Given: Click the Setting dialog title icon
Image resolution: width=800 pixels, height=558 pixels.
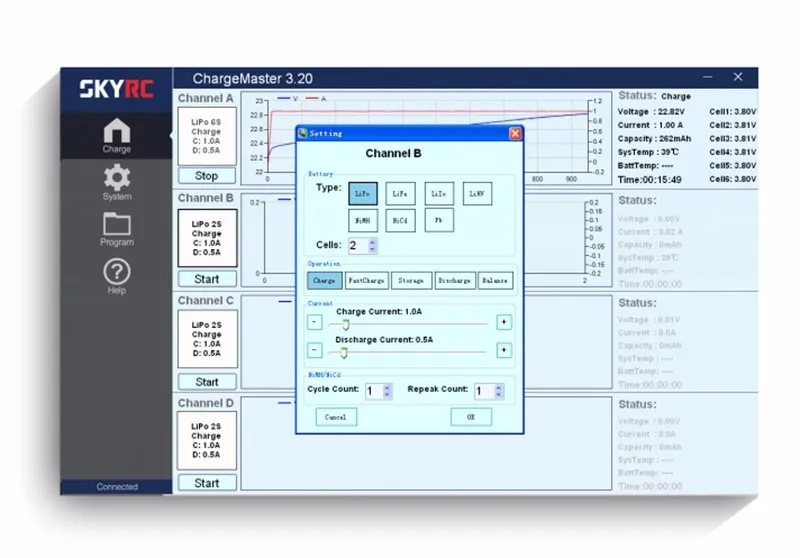Looking at the screenshot, I should (x=303, y=133).
